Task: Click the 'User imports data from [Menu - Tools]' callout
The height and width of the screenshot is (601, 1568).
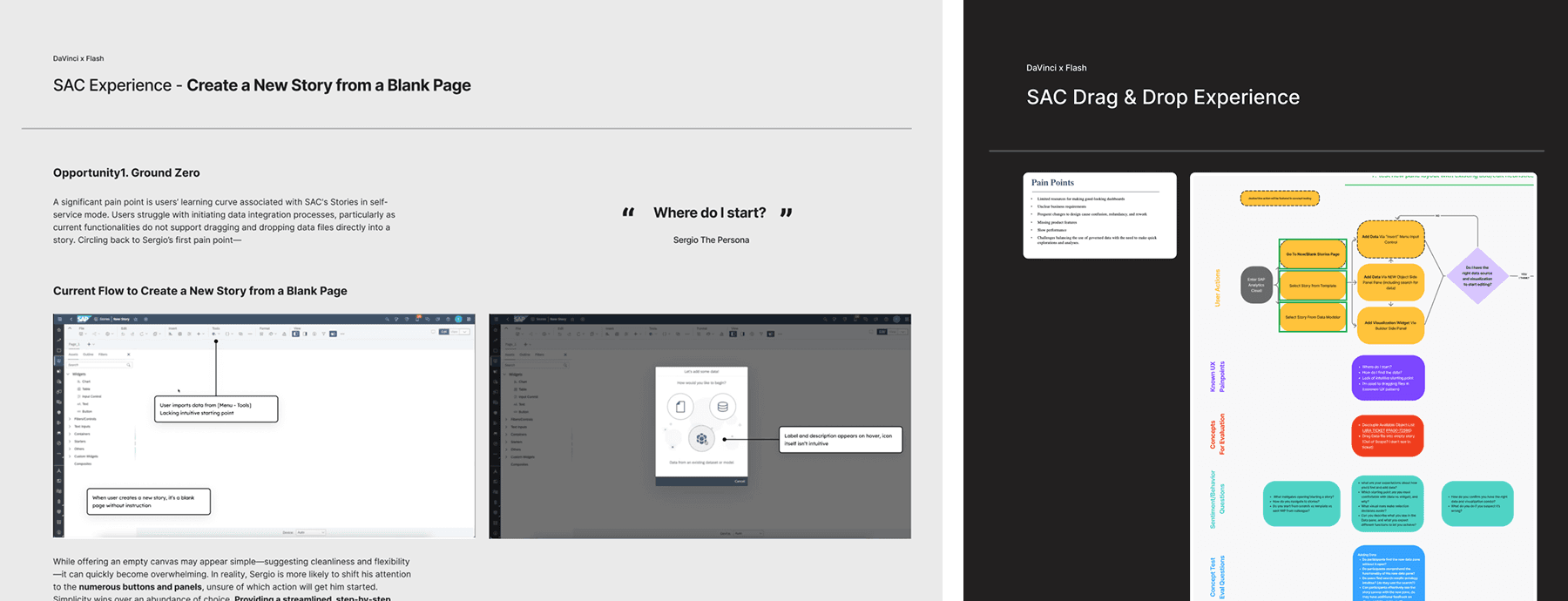Action: pyautogui.click(x=216, y=409)
